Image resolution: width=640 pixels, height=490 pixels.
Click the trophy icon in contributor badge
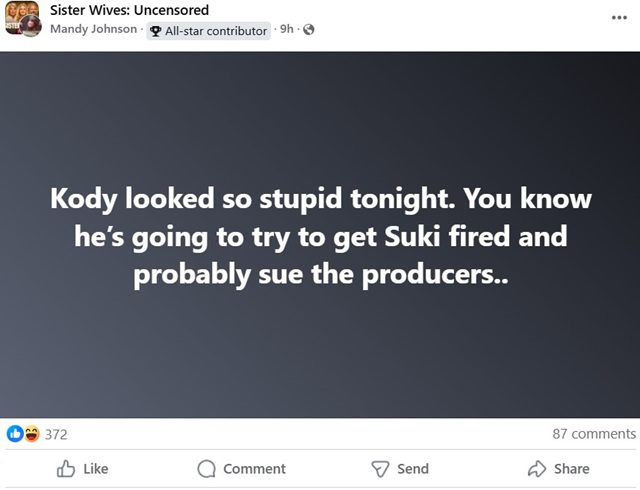tap(157, 31)
